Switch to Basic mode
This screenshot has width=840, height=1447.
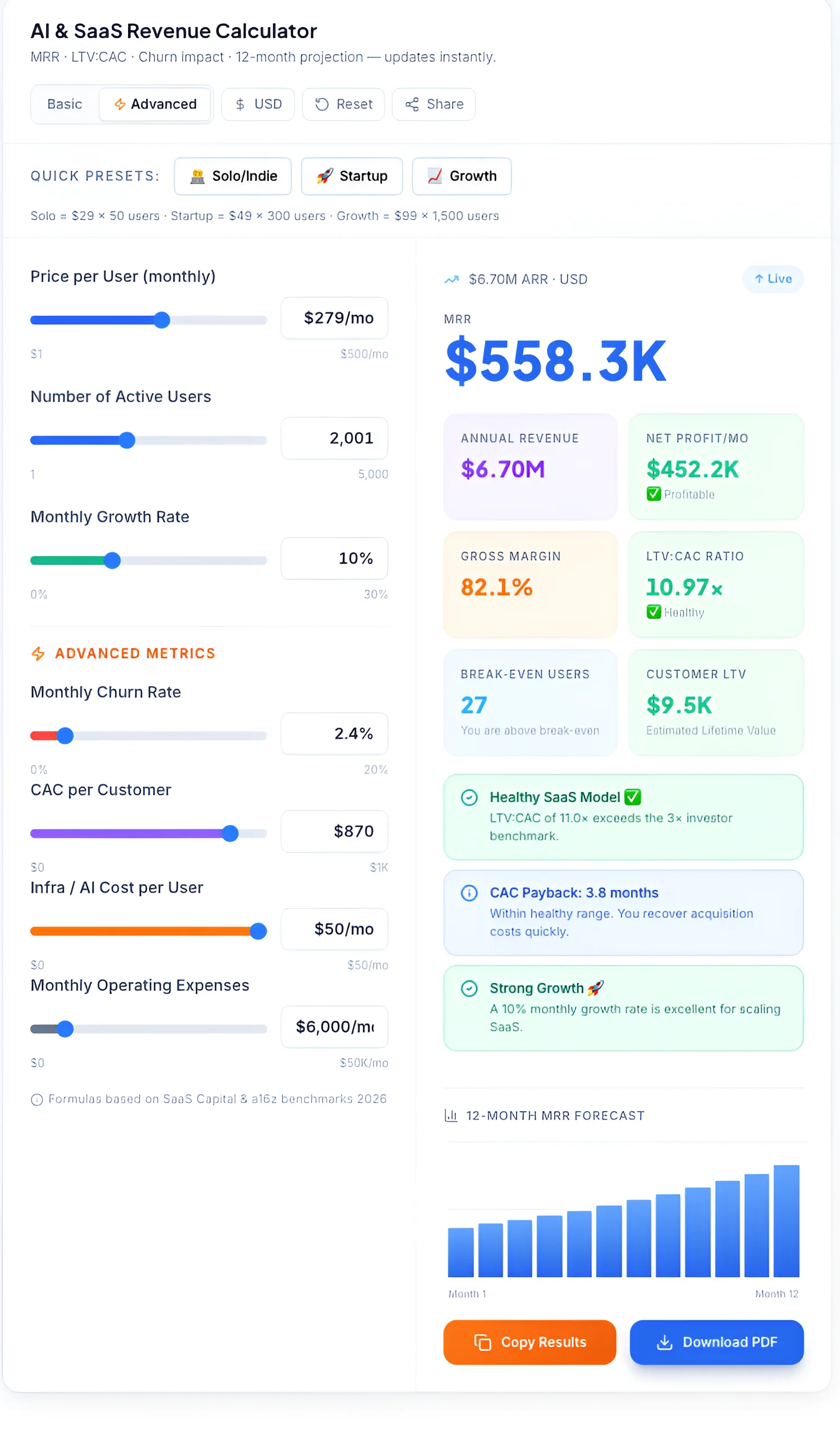pos(65,104)
